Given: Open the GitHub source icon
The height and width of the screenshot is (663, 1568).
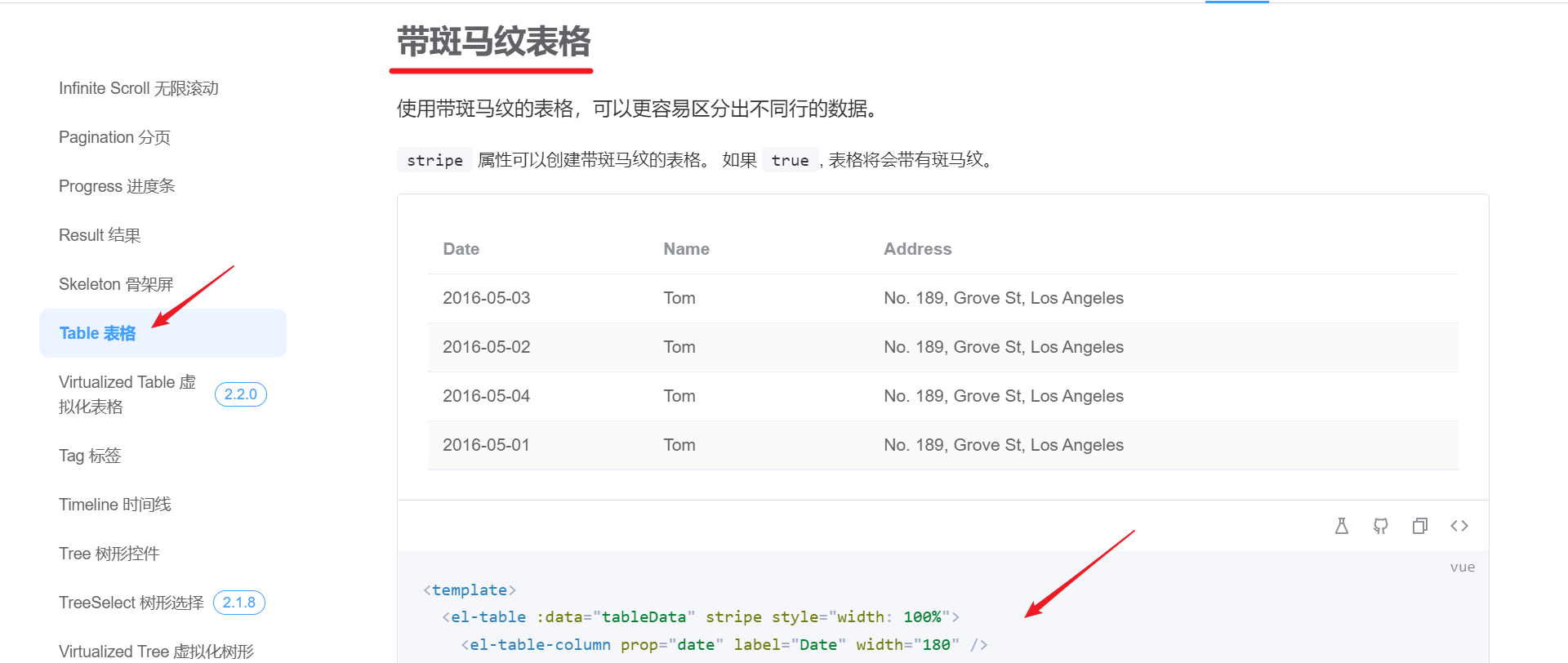Looking at the screenshot, I should pyautogui.click(x=1380, y=526).
